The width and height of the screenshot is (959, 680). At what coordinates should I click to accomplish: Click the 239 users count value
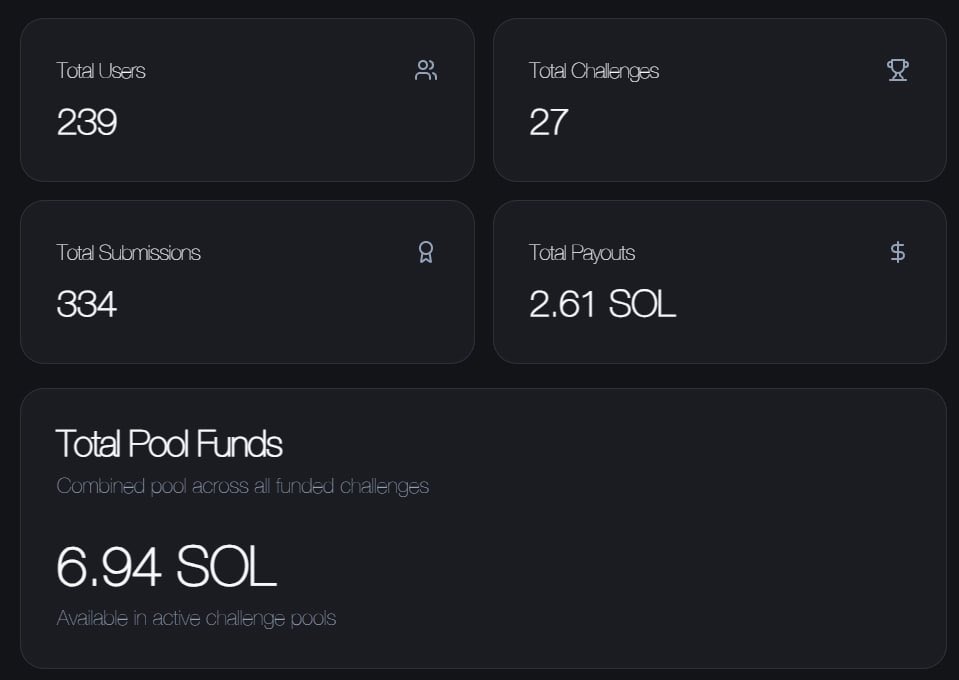[x=87, y=122]
